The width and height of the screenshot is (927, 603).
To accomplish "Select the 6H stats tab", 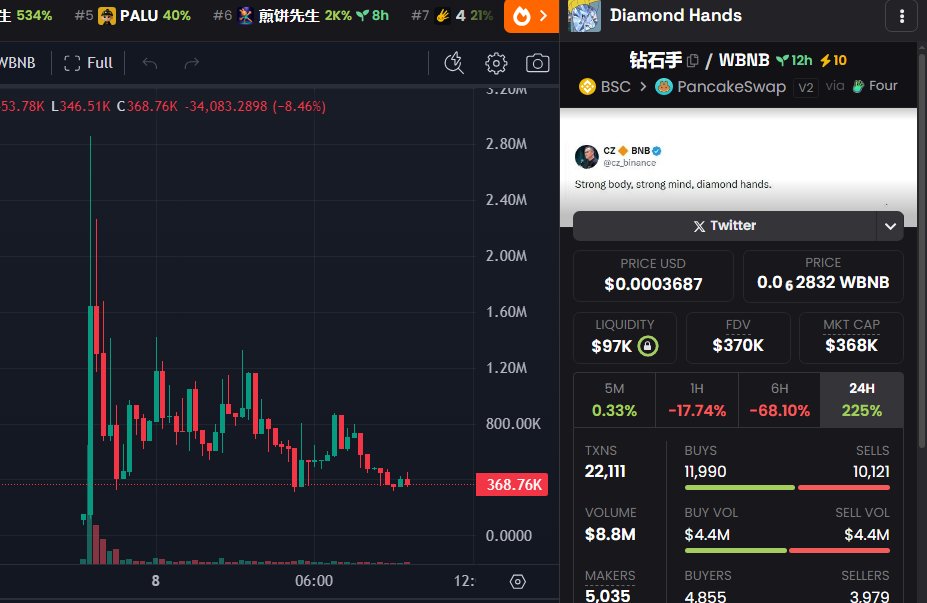I will click(x=779, y=399).
